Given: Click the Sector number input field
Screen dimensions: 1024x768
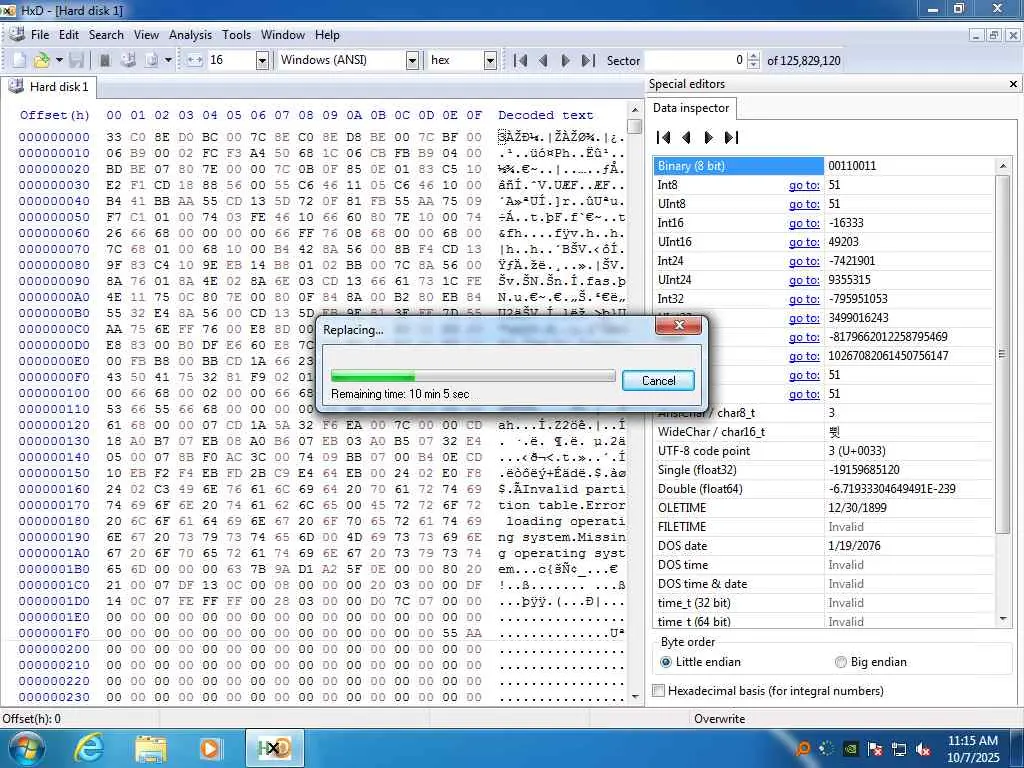Looking at the screenshot, I should pos(695,61).
